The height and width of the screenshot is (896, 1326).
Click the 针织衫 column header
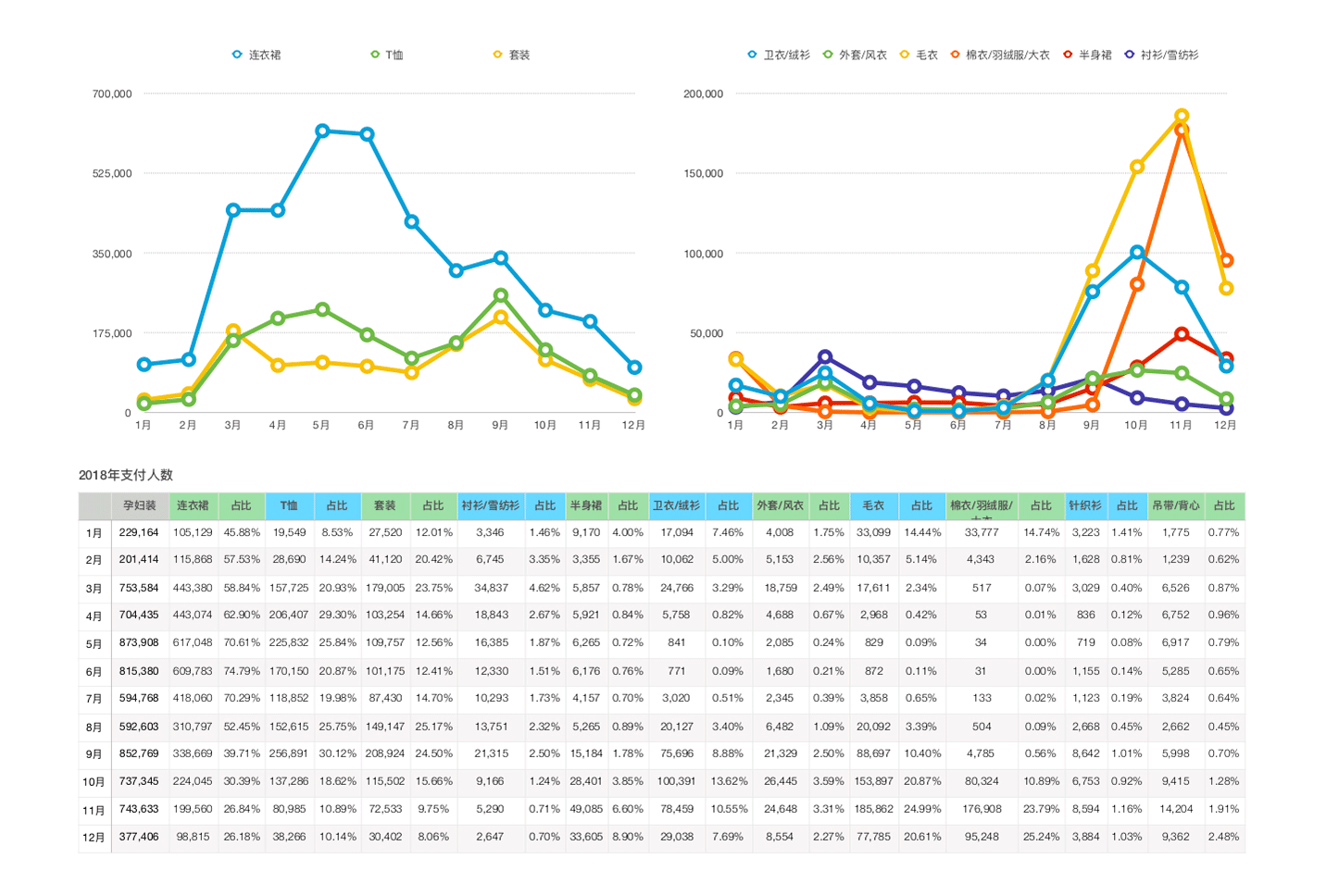point(1085,506)
